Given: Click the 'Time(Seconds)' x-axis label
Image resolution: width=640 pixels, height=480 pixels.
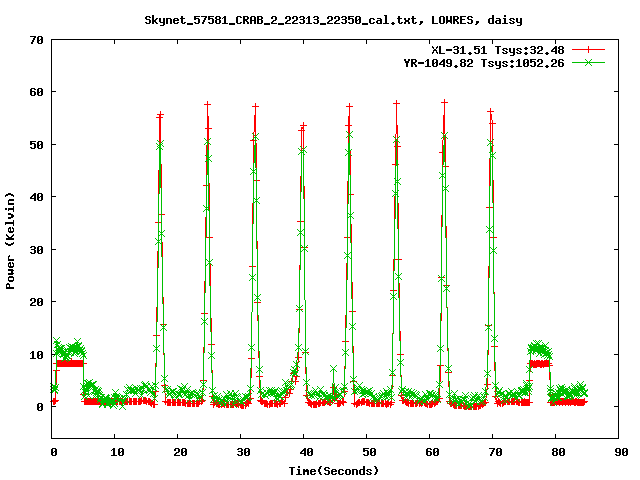Looking at the screenshot, I should (x=333, y=471).
